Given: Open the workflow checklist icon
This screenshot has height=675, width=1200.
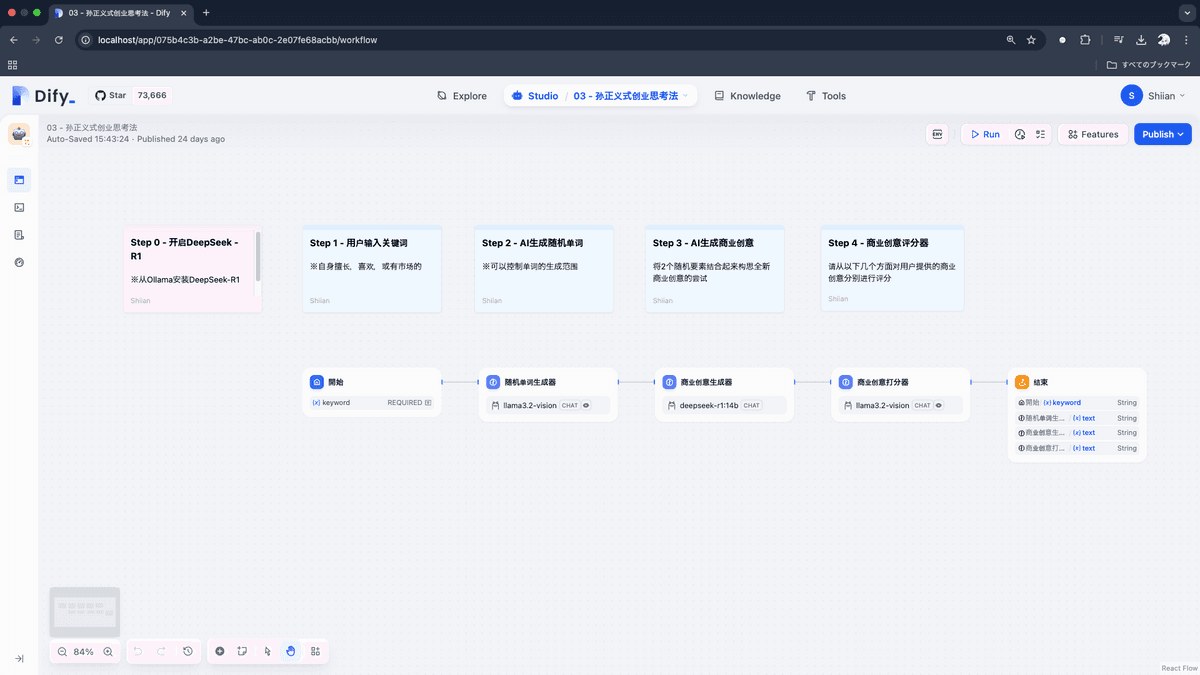Looking at the screenshot, I should [1040, 134].
